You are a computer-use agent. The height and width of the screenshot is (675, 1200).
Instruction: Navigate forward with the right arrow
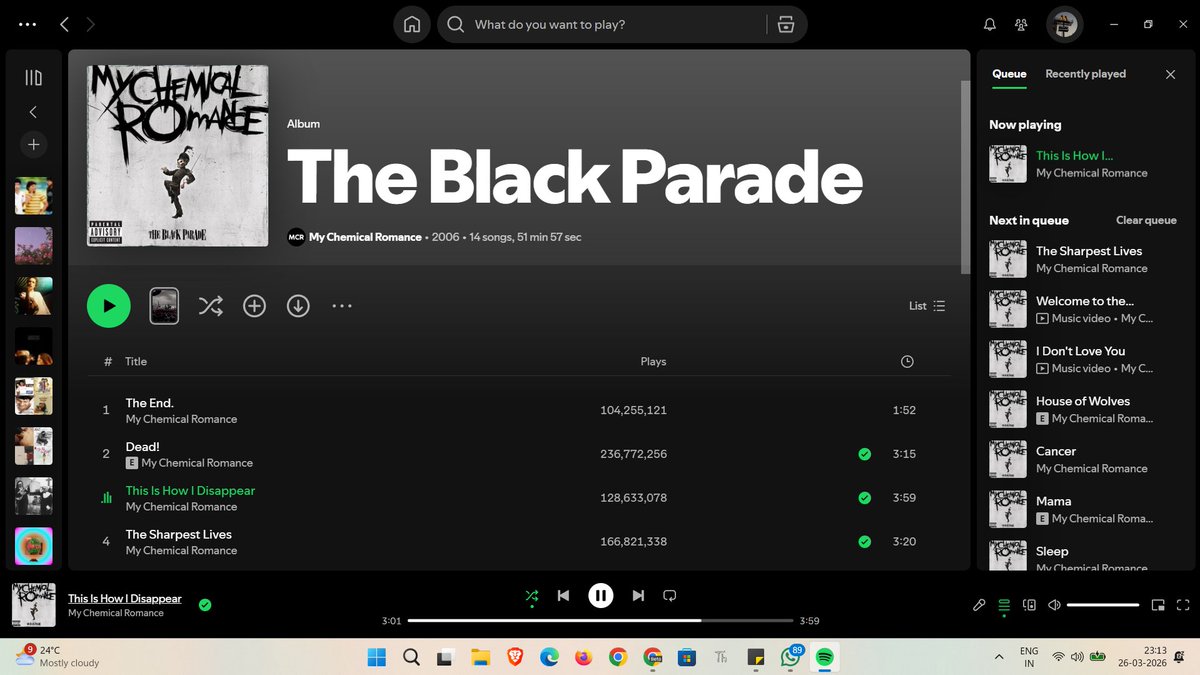91,25
